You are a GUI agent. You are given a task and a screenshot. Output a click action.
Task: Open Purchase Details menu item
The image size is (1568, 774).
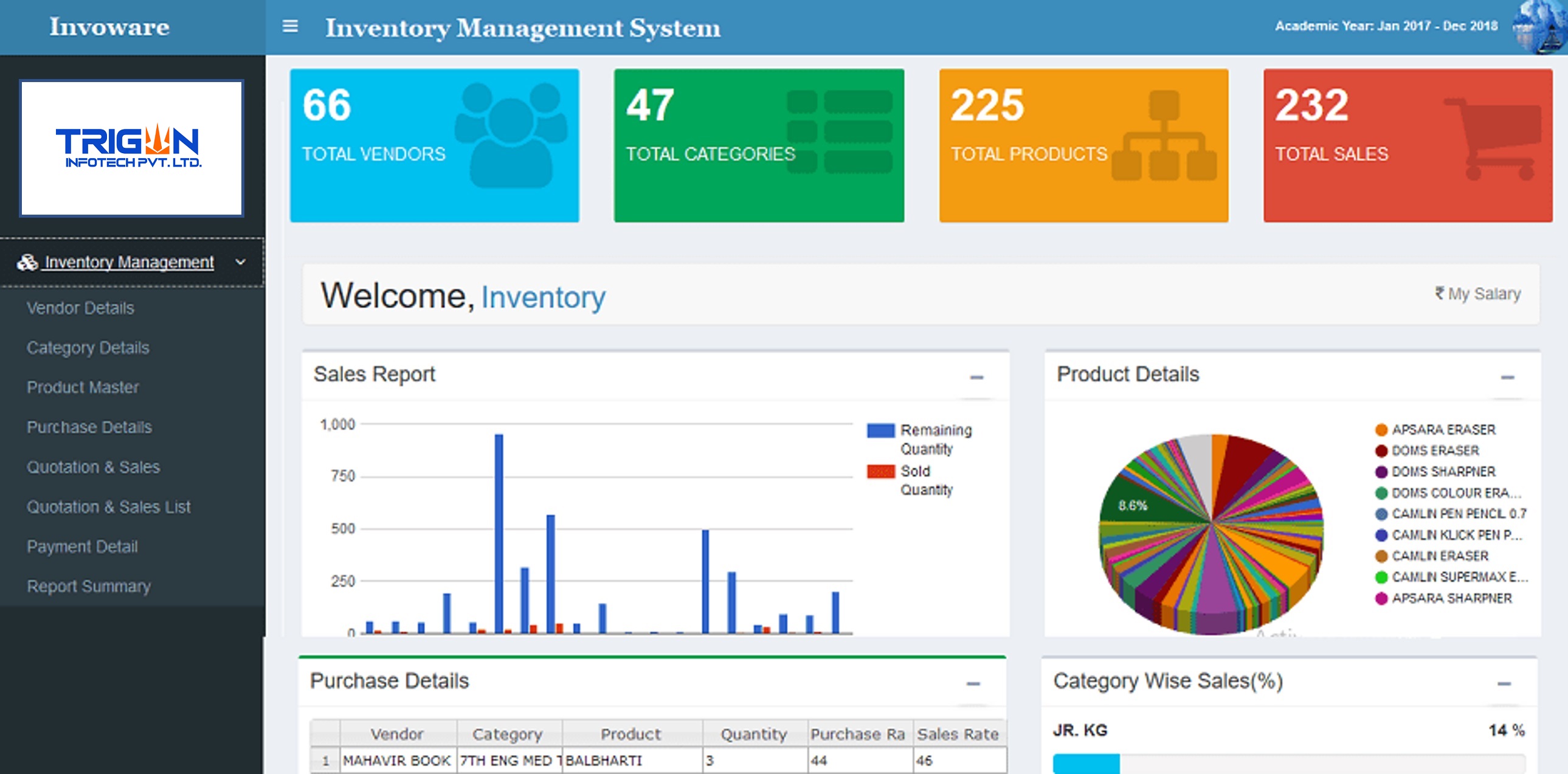tap(89, 427)
